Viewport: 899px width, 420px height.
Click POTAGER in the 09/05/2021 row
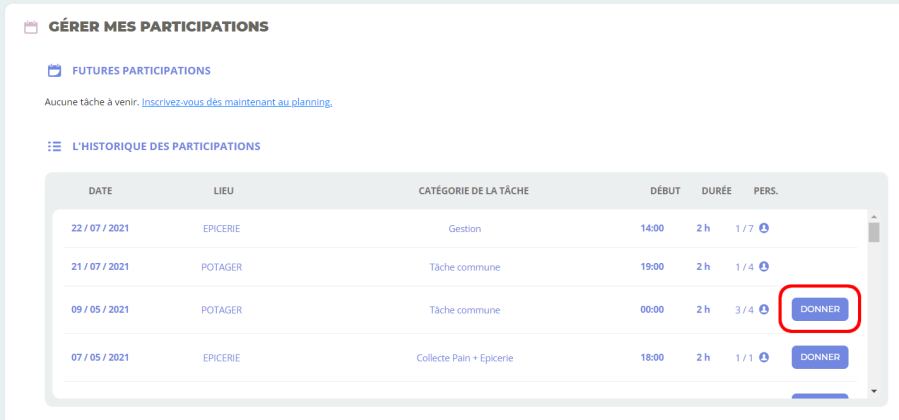[x=222, y=310]
